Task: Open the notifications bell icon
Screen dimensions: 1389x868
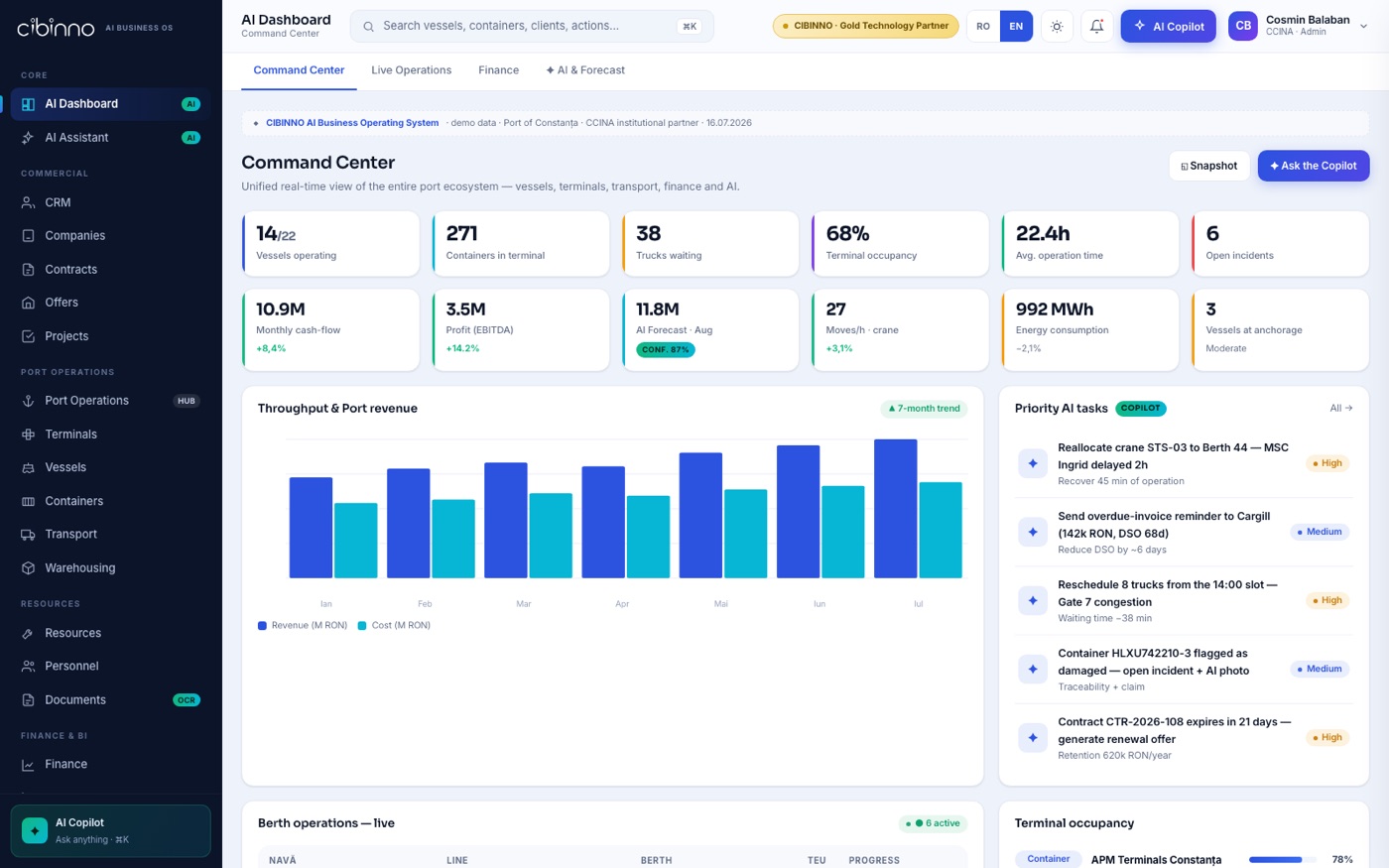Action: pyautogui.click(x=1096, y=26)
